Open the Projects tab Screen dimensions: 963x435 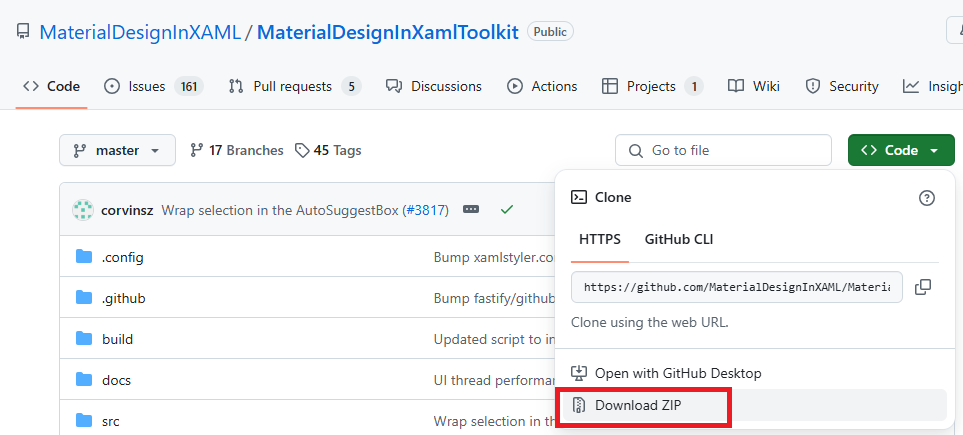pyautogui.click(x=652, y=87)
